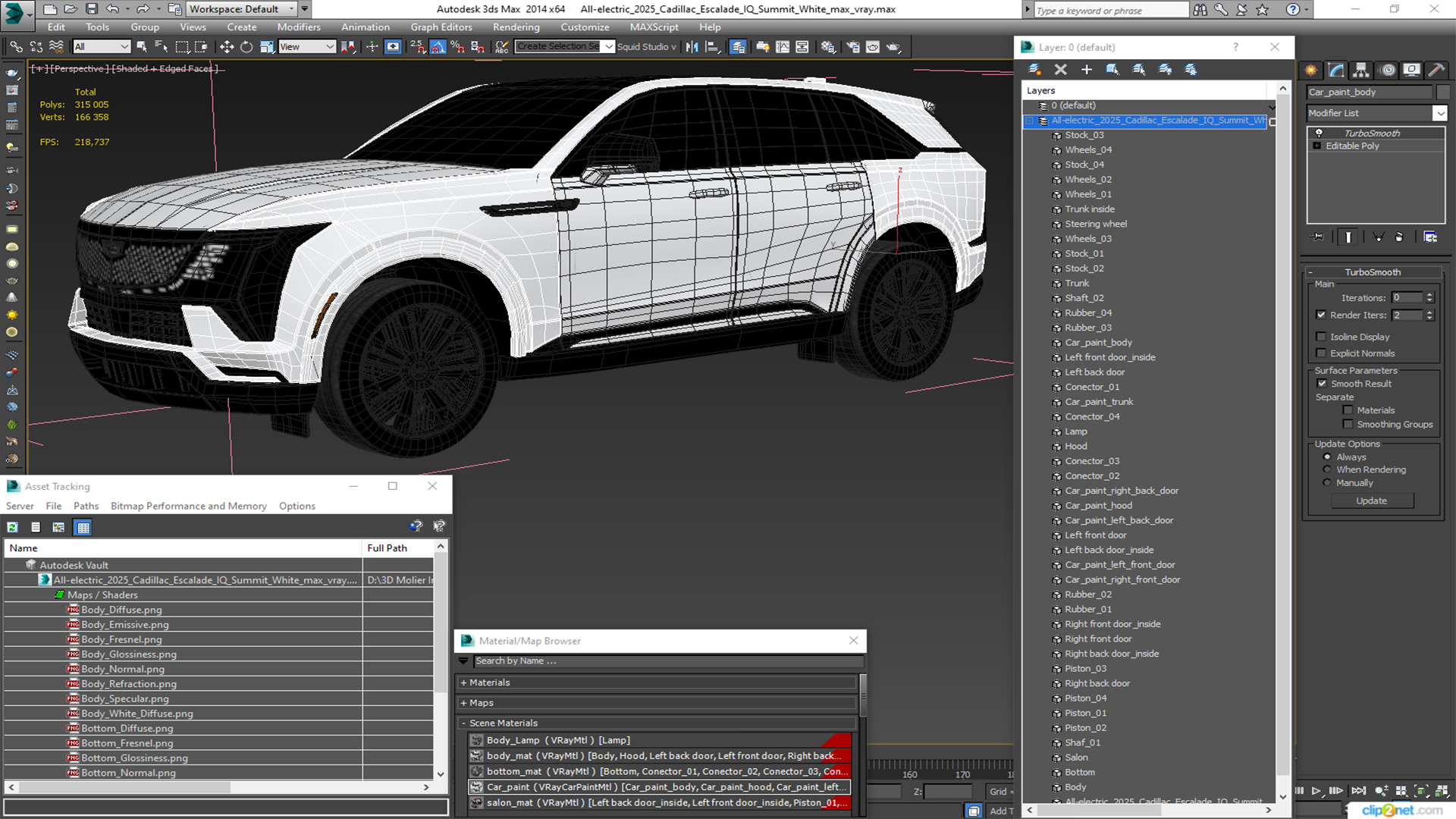1456x819 pixels.
Task: Click the keyword search field
Action: tap(1111, 11)
